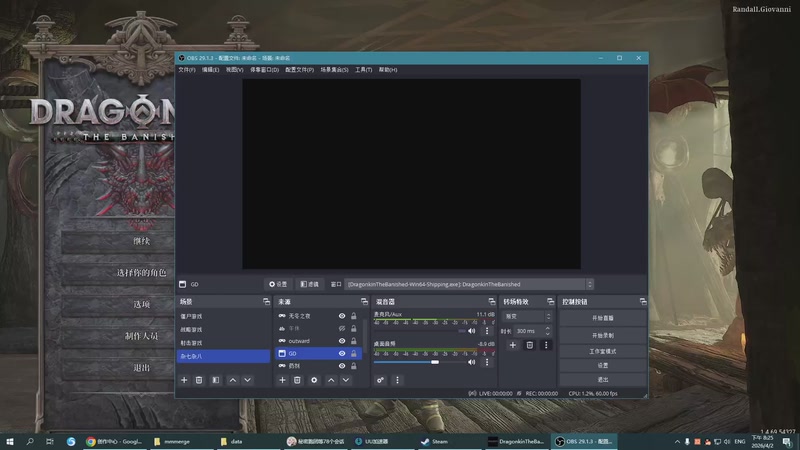Image resolution: width=800 pixels, height=450 pixels.
Task: Toggle lock on outward source
Action: click(354, 341)
